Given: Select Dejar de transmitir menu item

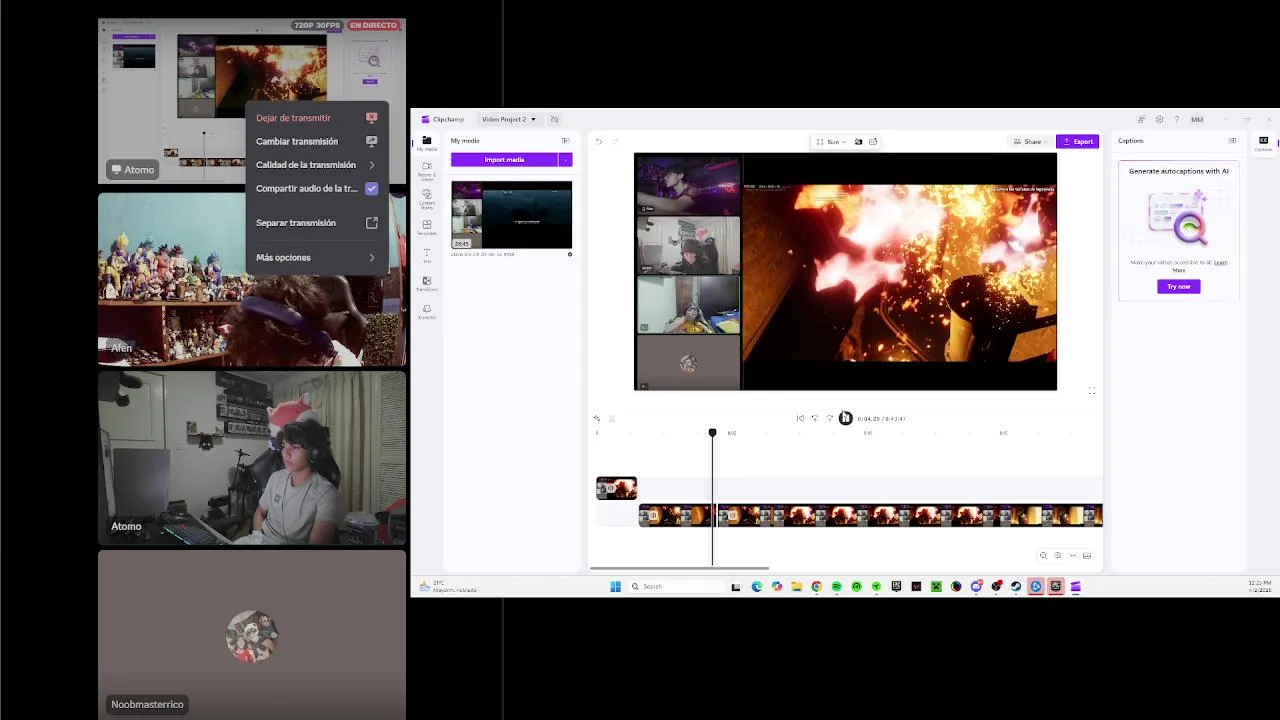Looking at the screenshot, I should [x=316, y=118].
